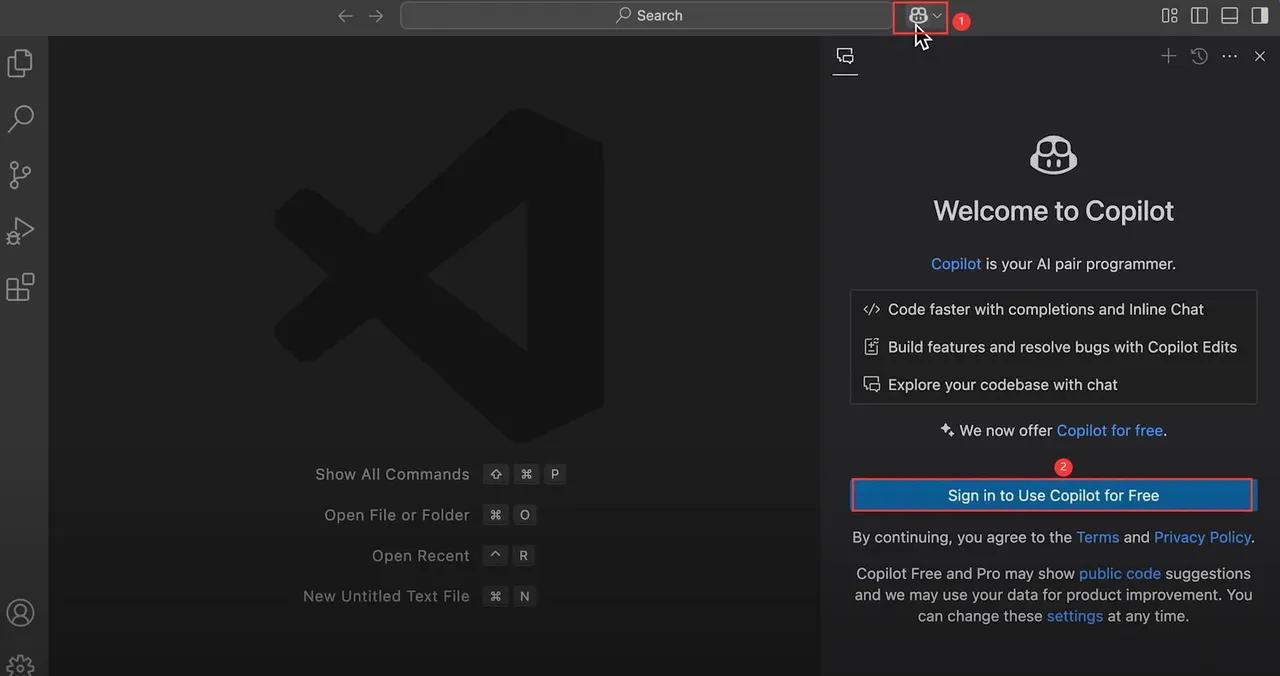This screenshot has width=1280, height=676.
Task: Show chat history with the clock icon
Action: pyautogui.click(x=1199, y=57)
